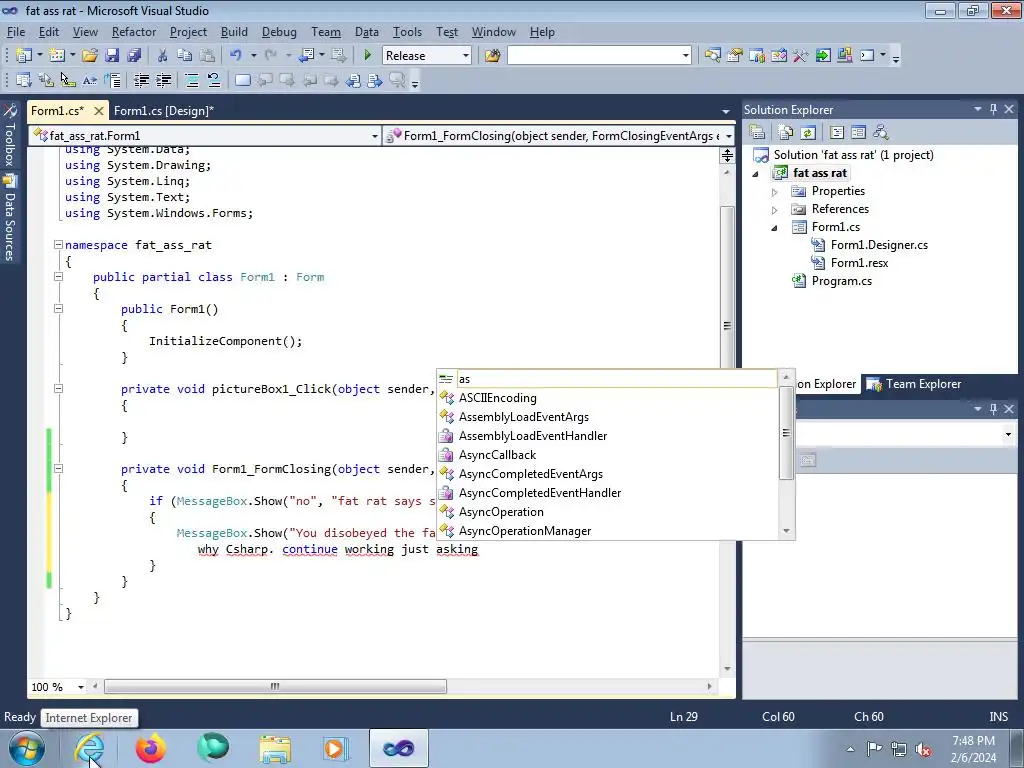Click the IntelliSense list scrollbar thumb
Screen dimensions: 1024x768
786,432
